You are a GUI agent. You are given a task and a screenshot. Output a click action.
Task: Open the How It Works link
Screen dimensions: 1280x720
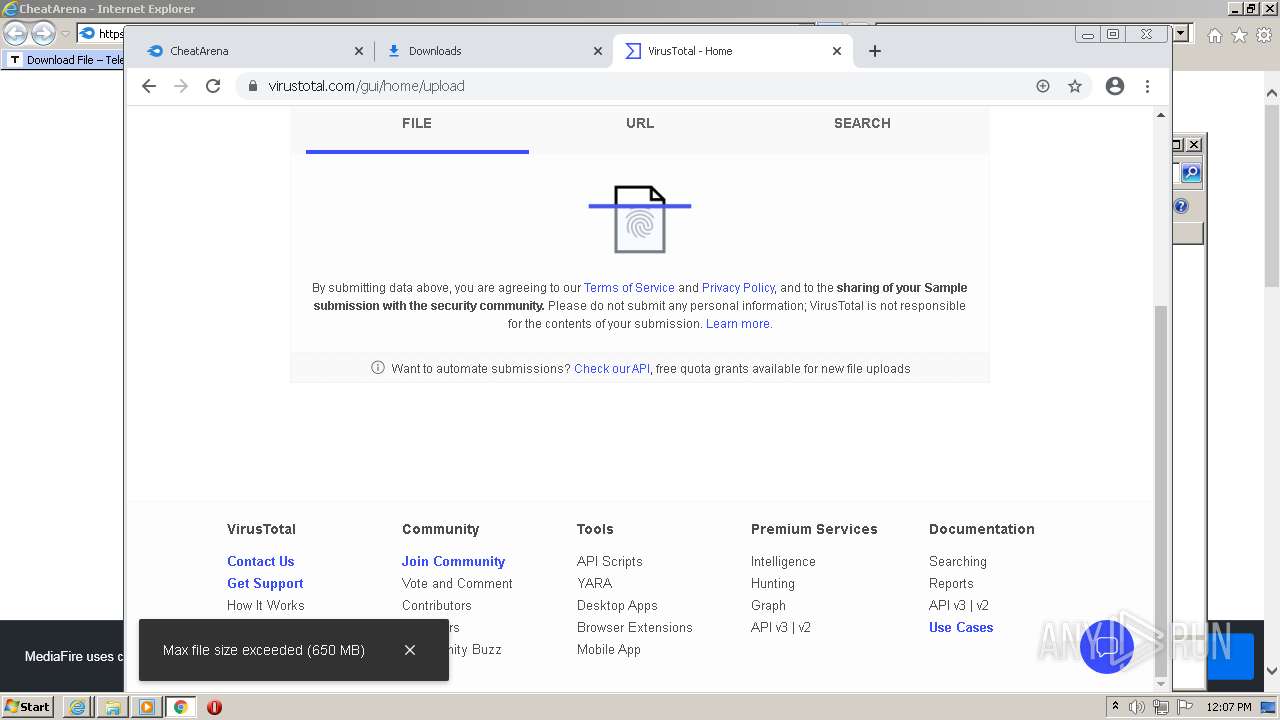[x=266, y=605]
